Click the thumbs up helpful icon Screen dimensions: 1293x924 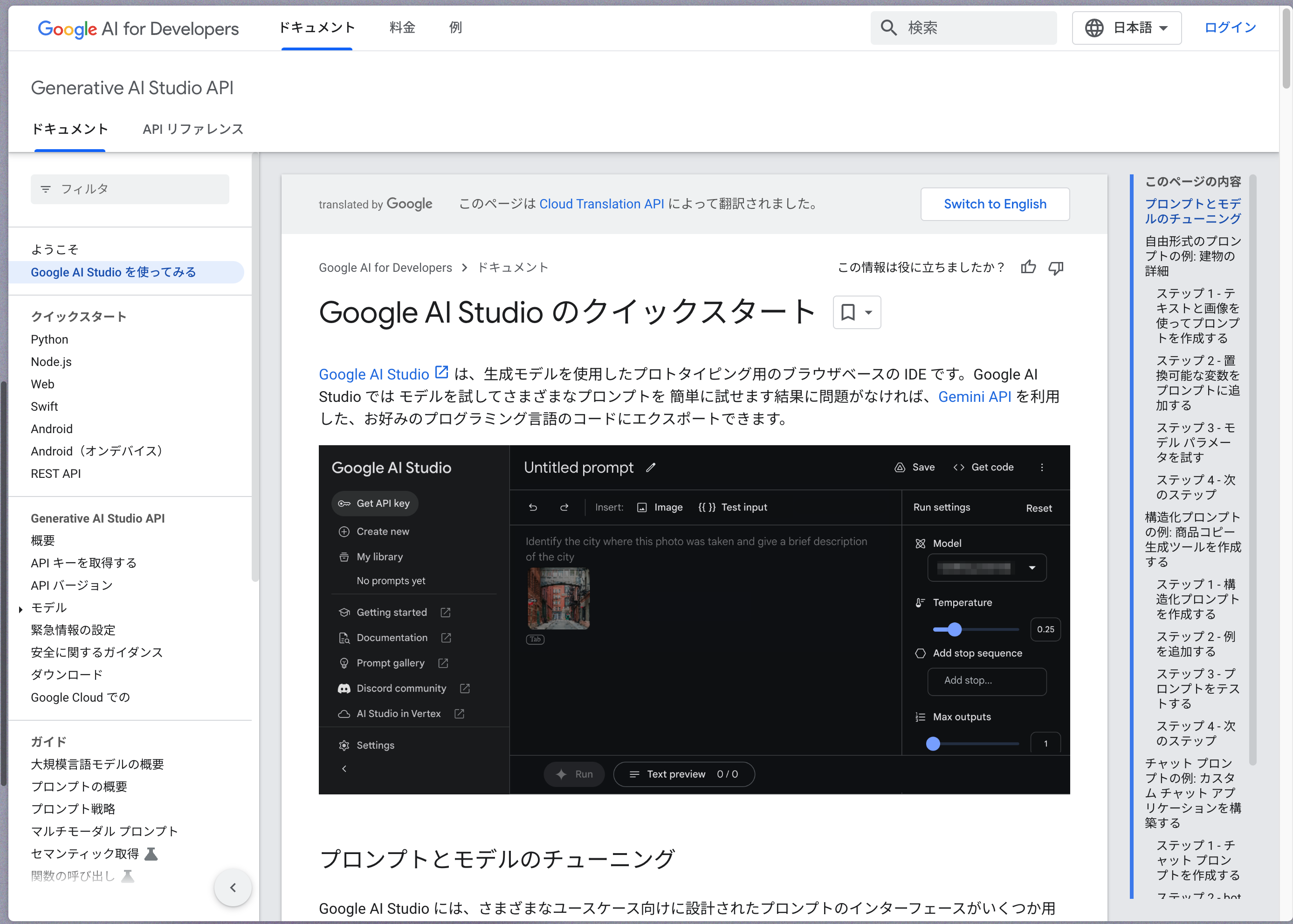[x=1028, y=268]
